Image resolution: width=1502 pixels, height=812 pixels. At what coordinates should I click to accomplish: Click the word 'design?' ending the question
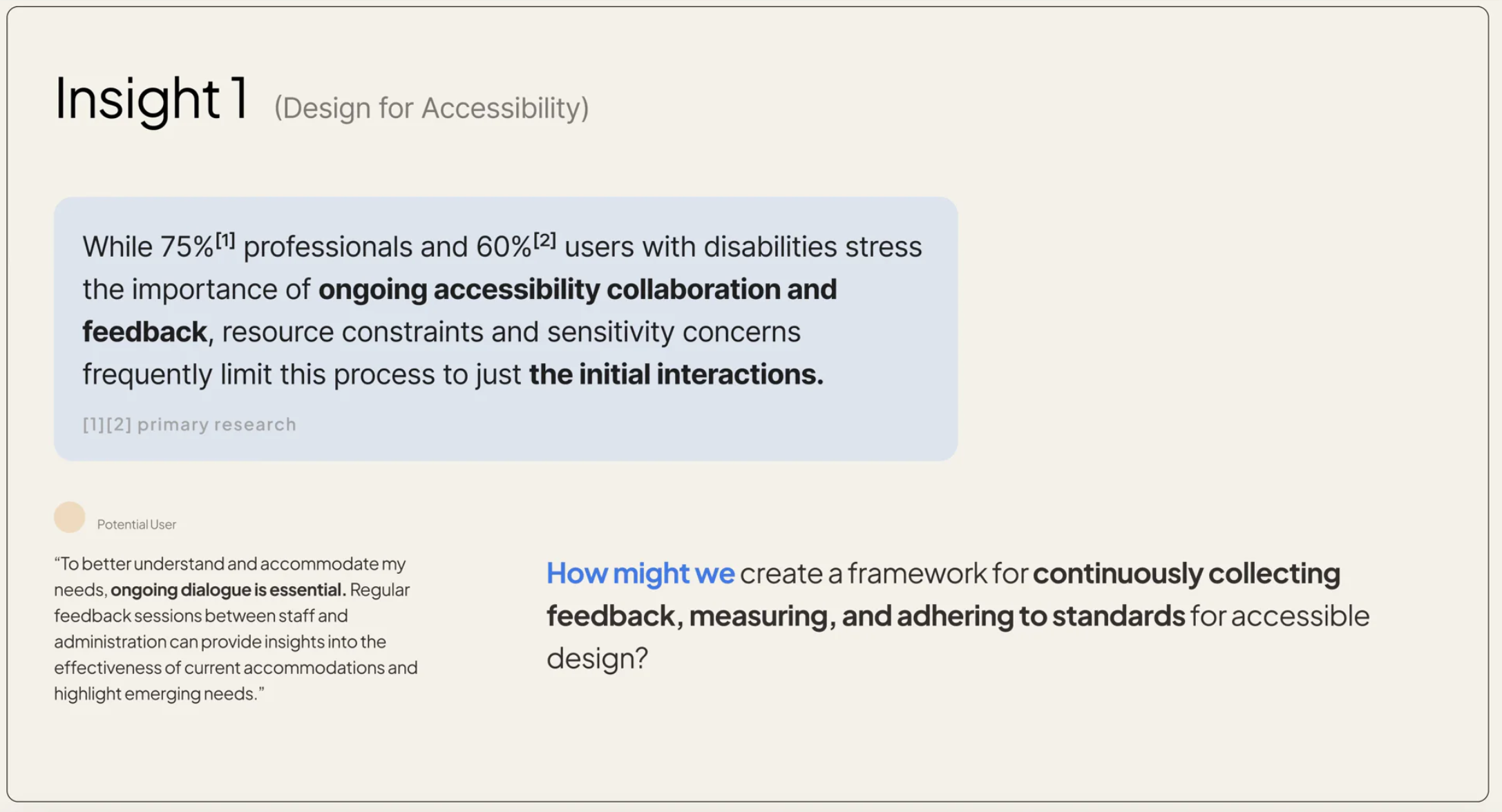point(598,658)
